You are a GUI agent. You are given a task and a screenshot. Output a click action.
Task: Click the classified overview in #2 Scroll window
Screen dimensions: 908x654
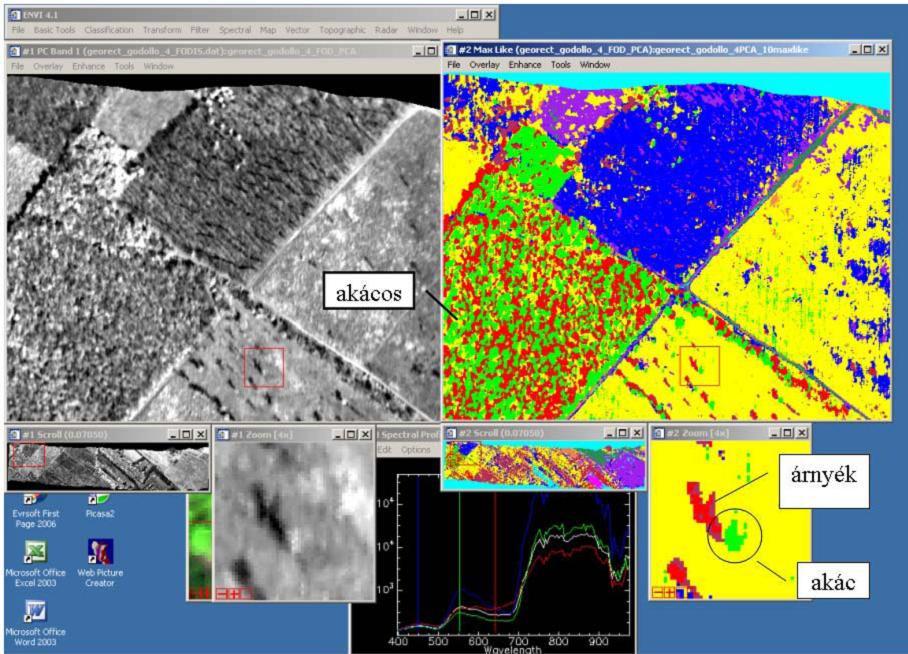544,465
